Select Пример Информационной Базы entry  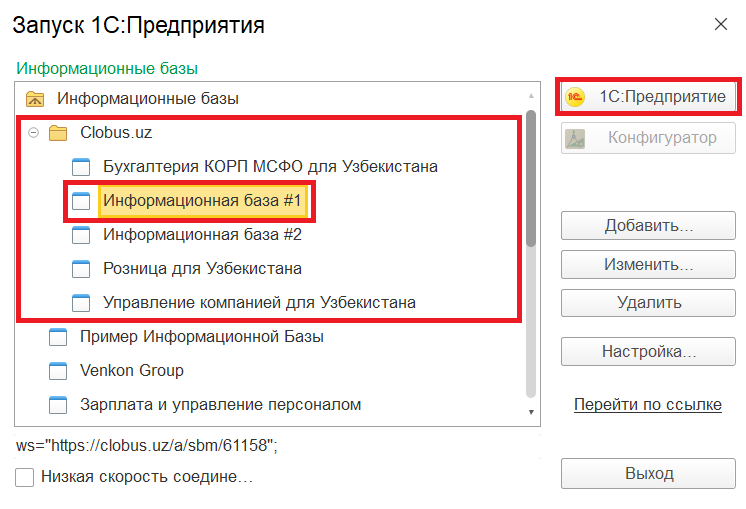(201, 337)
